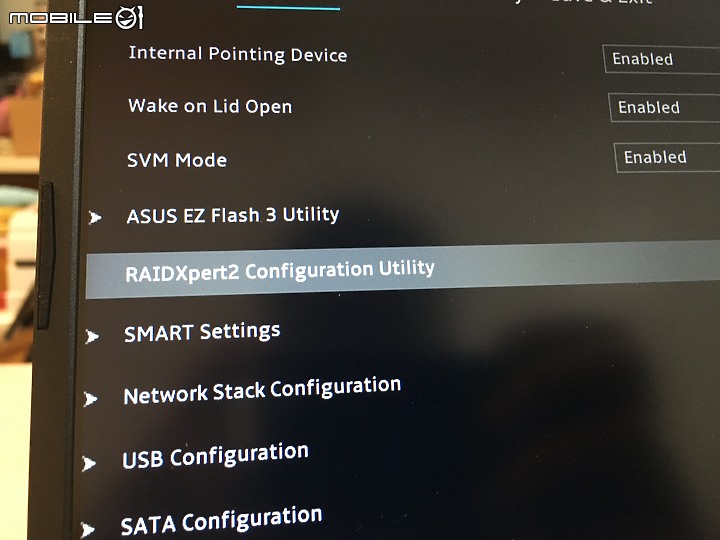This screenshot has height=540, width=720.
Task: Select the Wake on Lid Open label
Action: 210,106
